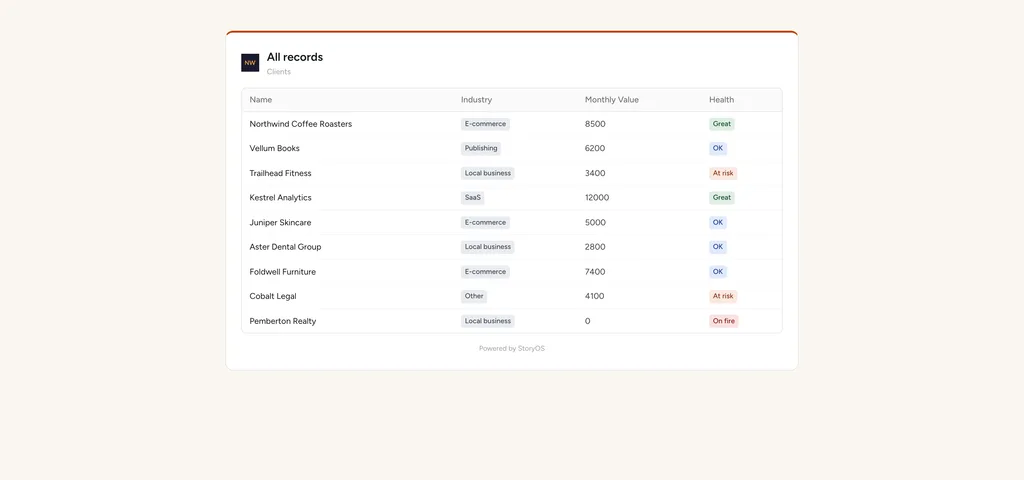The width and height of the screenshot is (1024, 480).
Task: Click the Name column header
Action: pyautogui.click(x=261, y=100)
